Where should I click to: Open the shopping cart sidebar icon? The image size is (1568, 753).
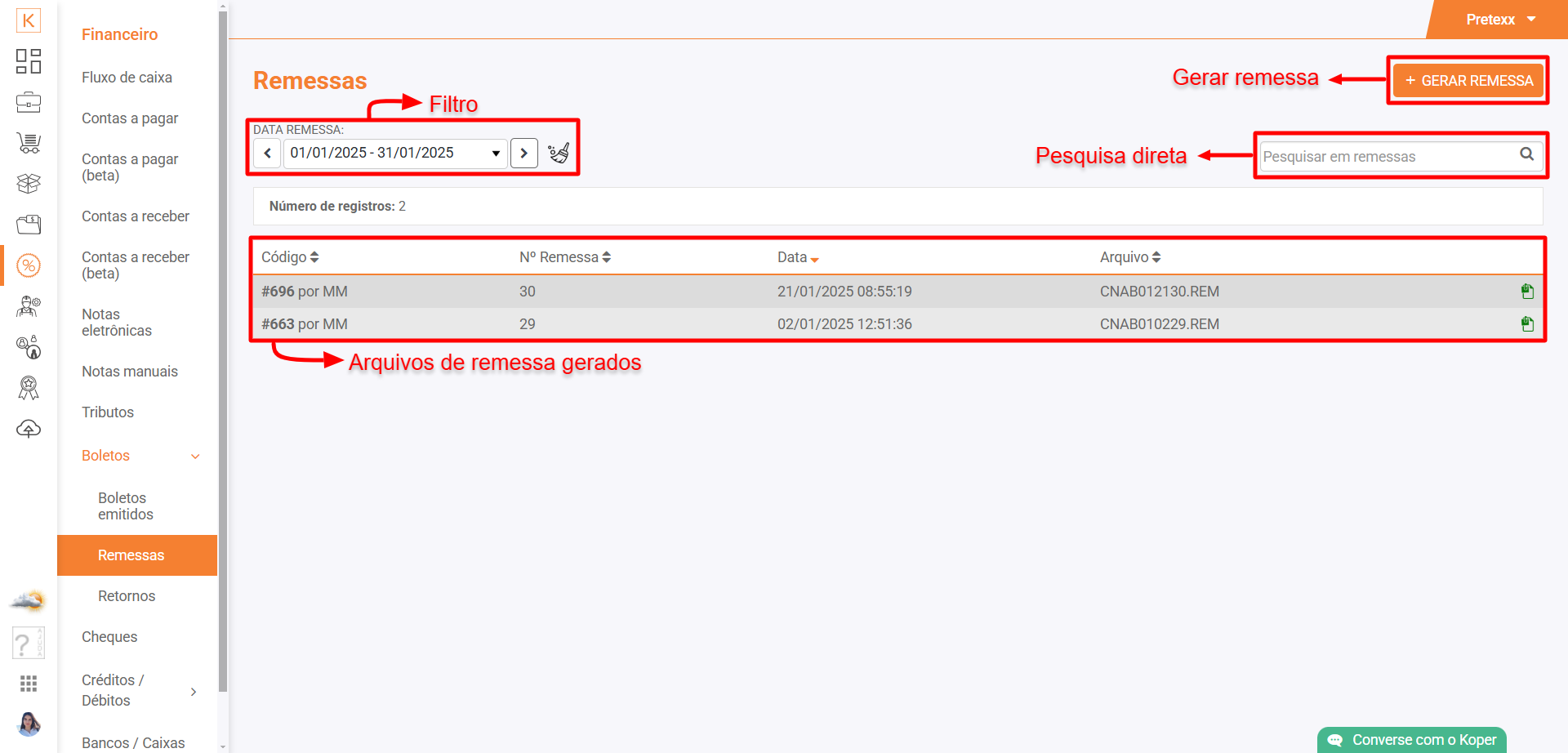click(x=29, y=143)
